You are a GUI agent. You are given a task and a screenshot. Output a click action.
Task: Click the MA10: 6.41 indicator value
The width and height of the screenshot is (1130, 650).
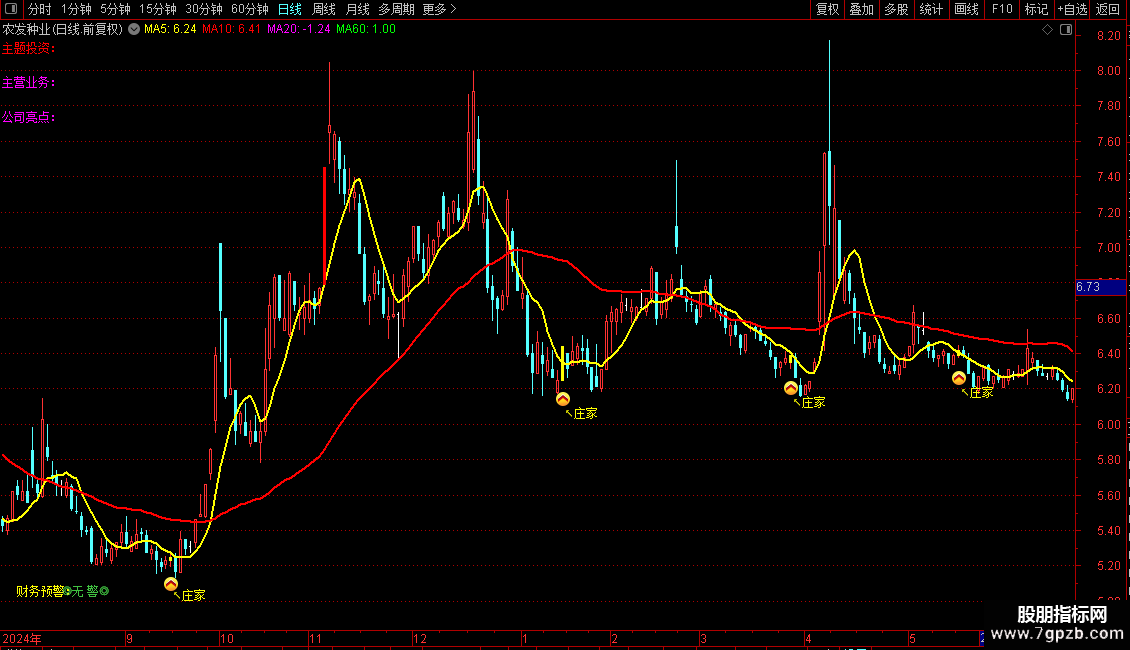[x=231, y=29]
